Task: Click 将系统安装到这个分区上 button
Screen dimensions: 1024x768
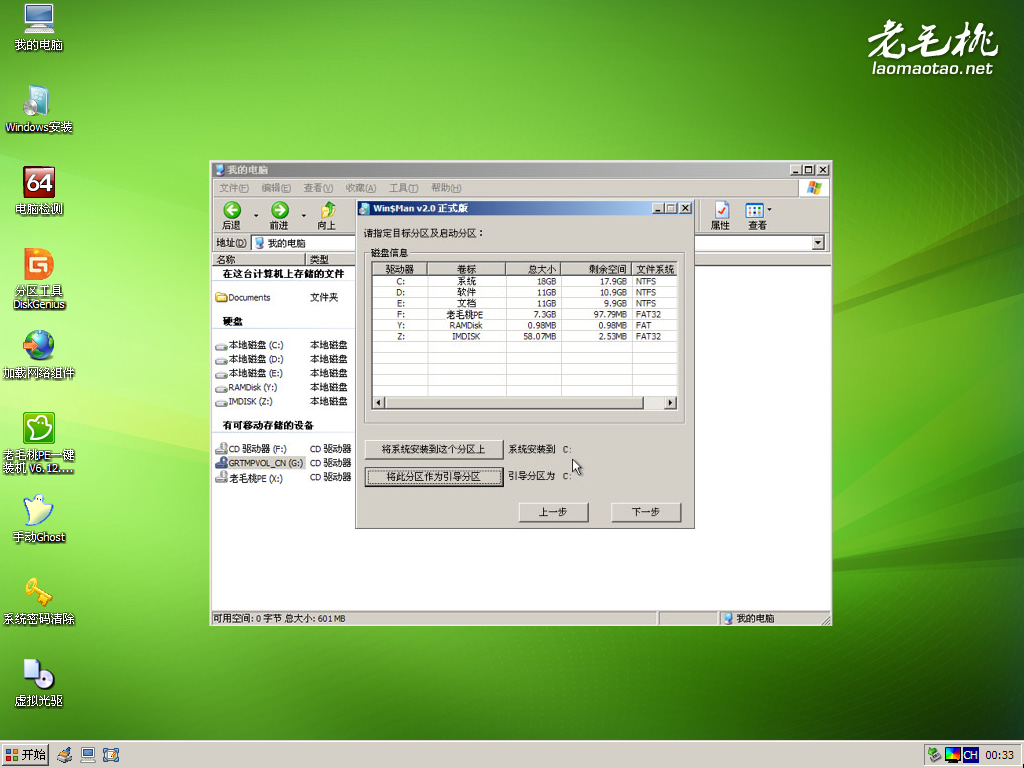Action: (434, 449)
